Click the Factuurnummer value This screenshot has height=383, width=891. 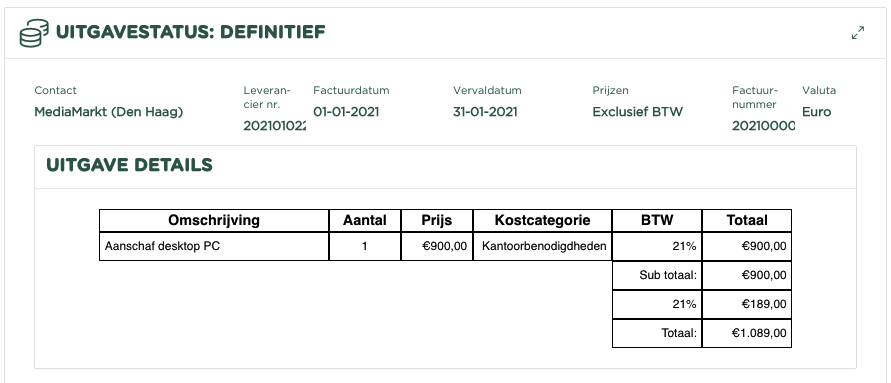[763, 126]
